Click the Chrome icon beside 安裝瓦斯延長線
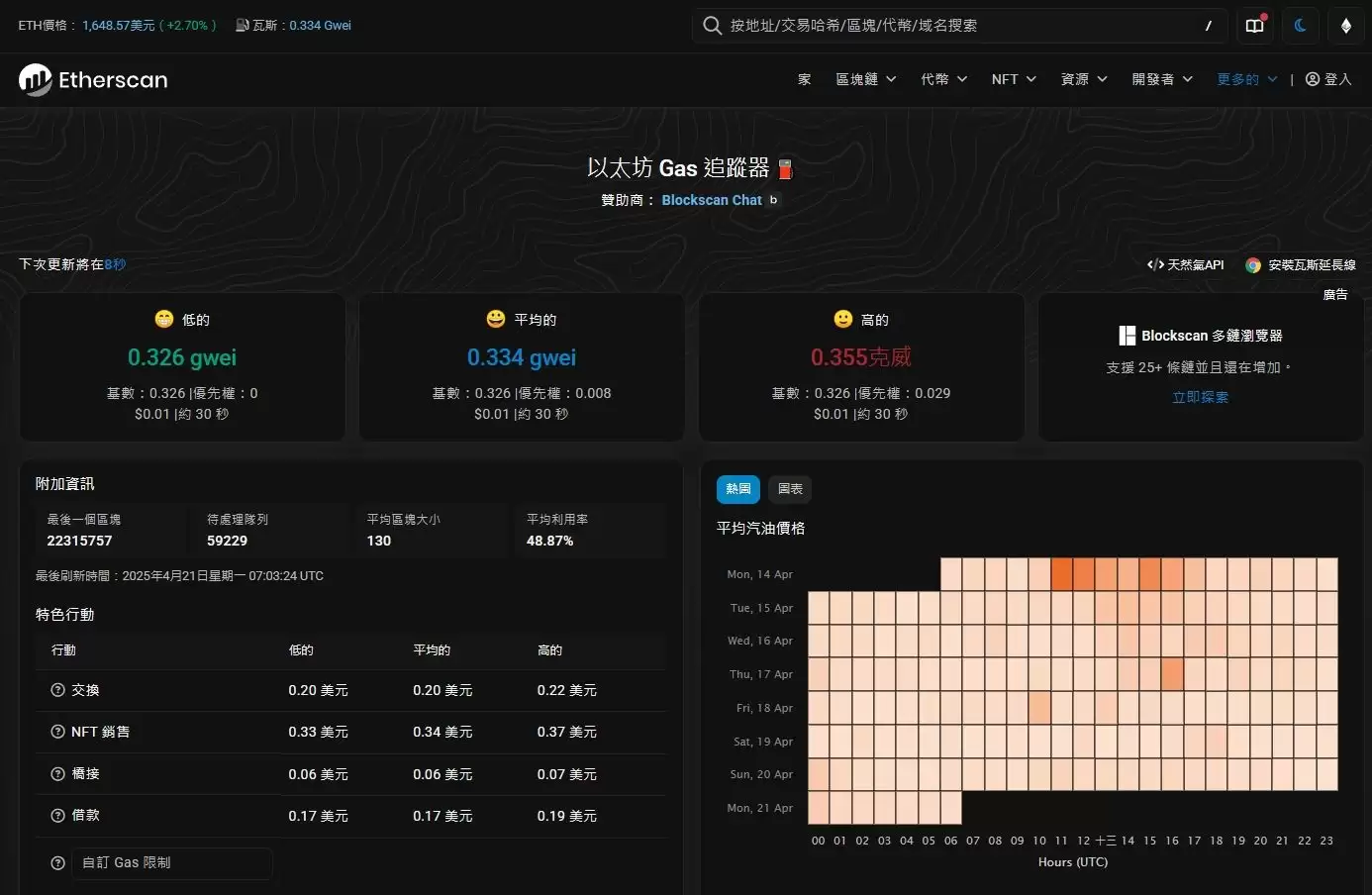Viewport: 1372px width, 895px height. click(x=1254, y=265)
